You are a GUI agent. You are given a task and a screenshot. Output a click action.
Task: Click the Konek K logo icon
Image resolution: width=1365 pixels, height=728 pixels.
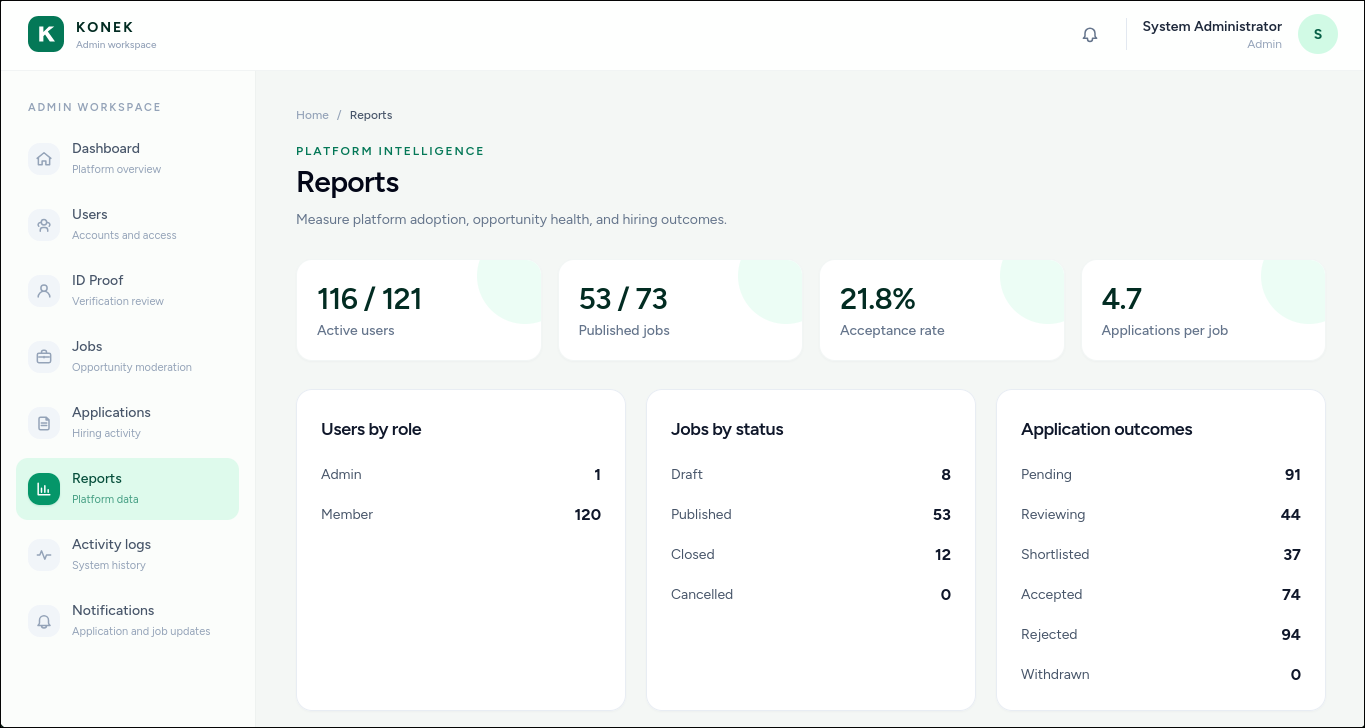pyautogui.click(x=45, y=34)
